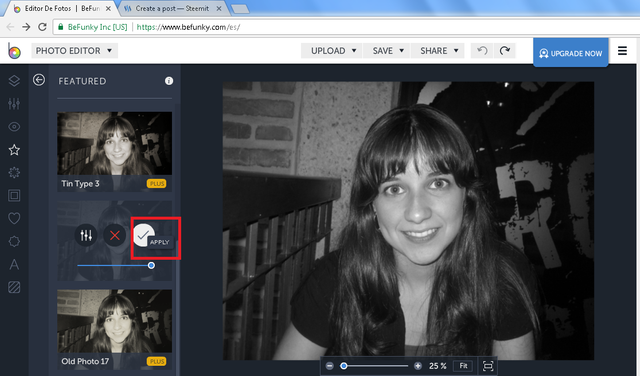Click the main photo on the canvas

(408, 221)
